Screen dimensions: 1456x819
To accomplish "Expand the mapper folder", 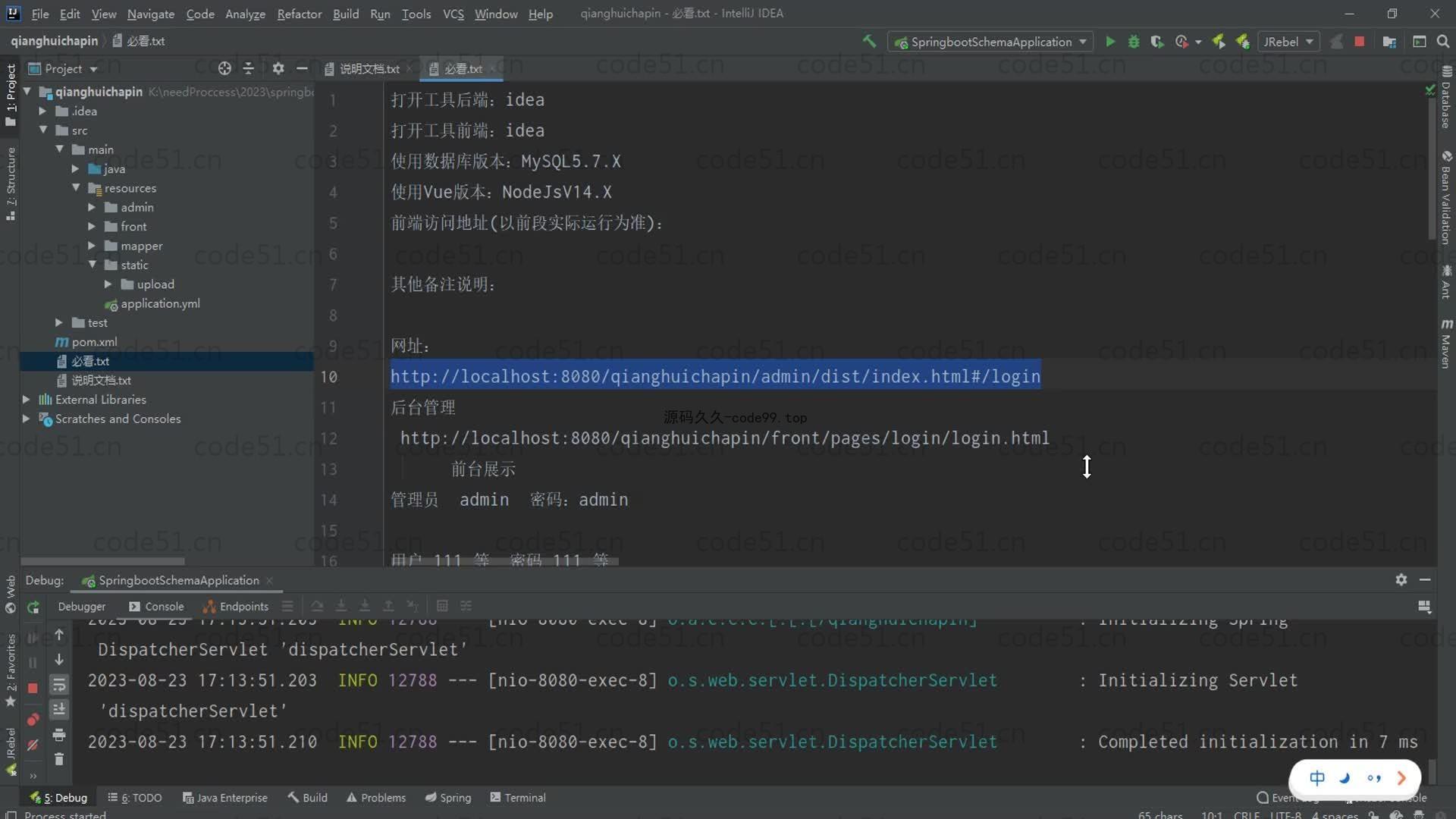I will pos(92,246).
